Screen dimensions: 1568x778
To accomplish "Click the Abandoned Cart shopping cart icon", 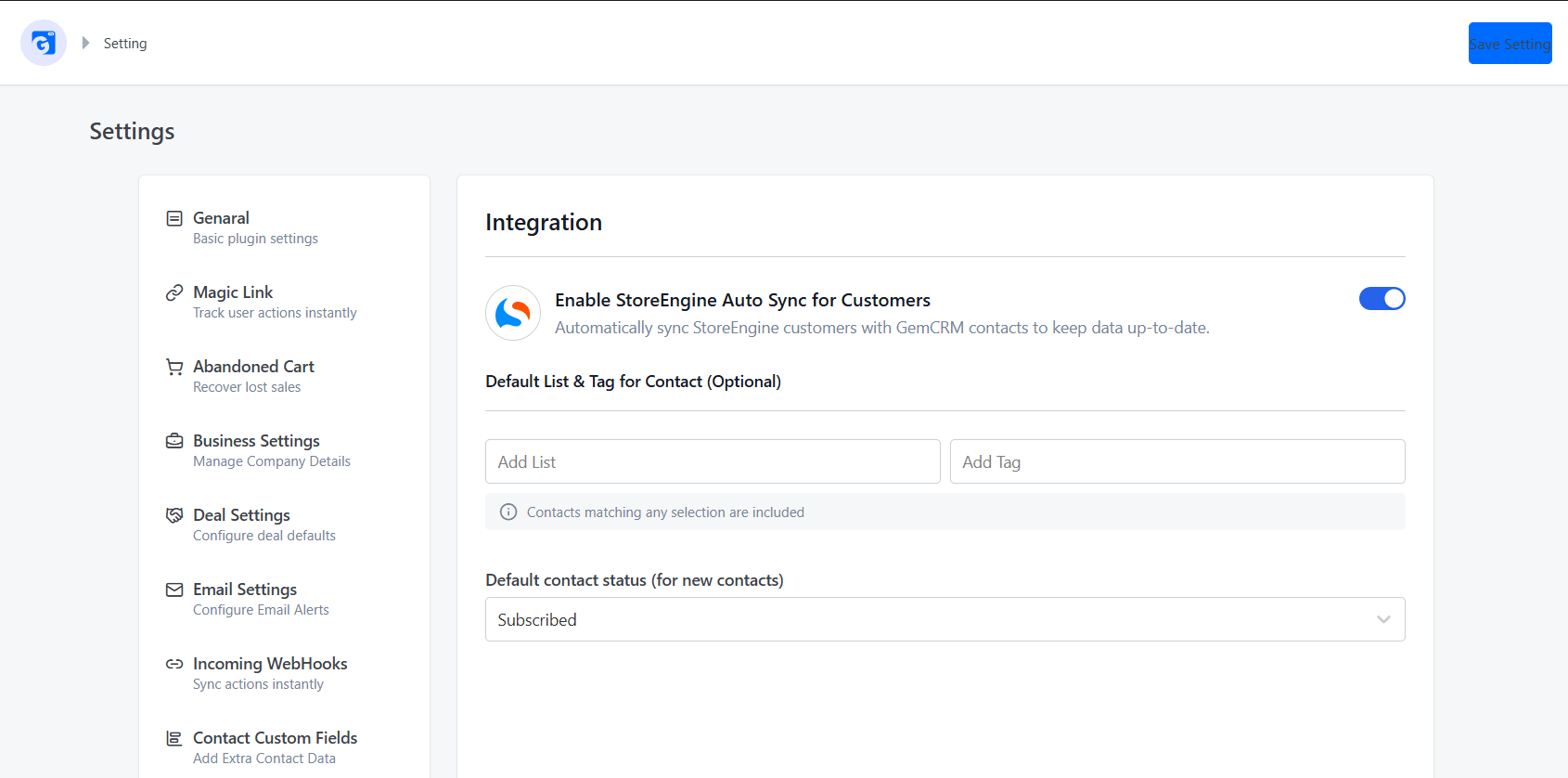I will point(174,367).
